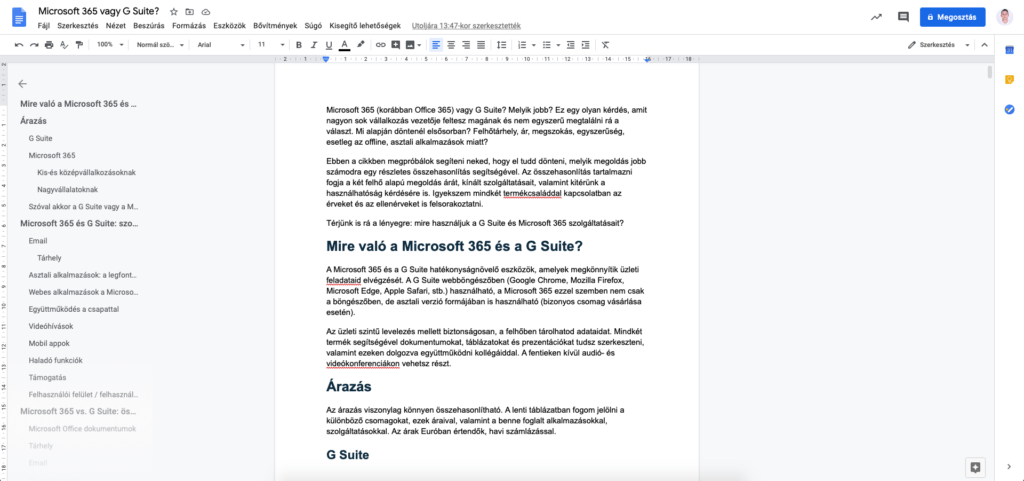Align text to the right
The width and height of the screenshot is (1024, 481).
coord(466,45)
